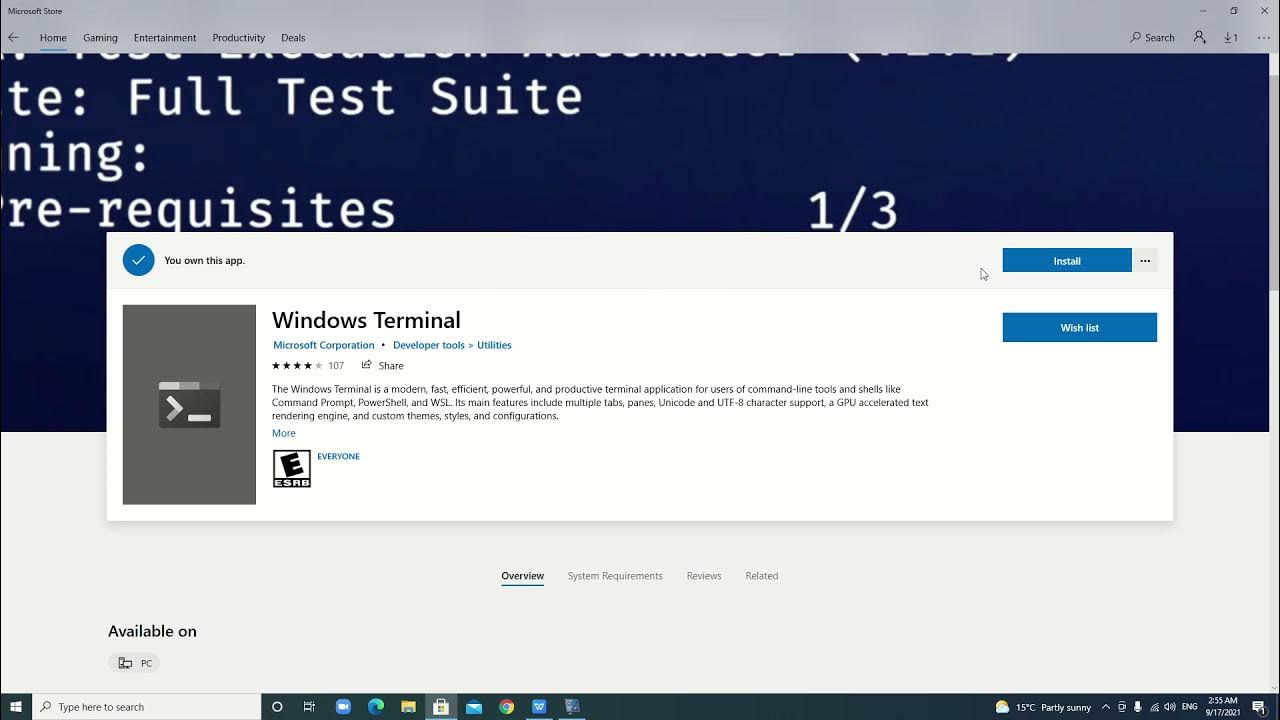Click the Meet Now tray icon
1280x720 pixels.
click(x=1122, y=707)
